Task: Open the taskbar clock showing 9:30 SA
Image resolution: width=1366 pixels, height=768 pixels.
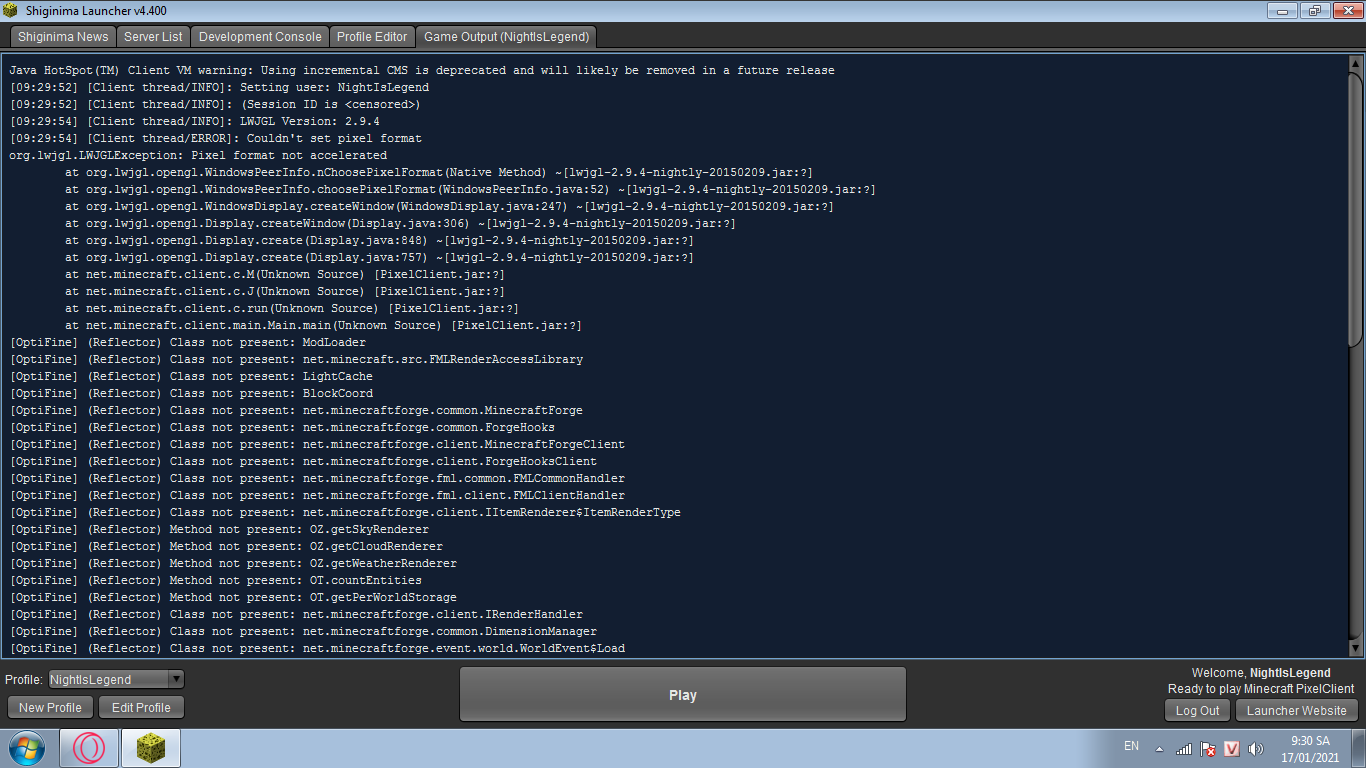Action: click(1310, 749)
